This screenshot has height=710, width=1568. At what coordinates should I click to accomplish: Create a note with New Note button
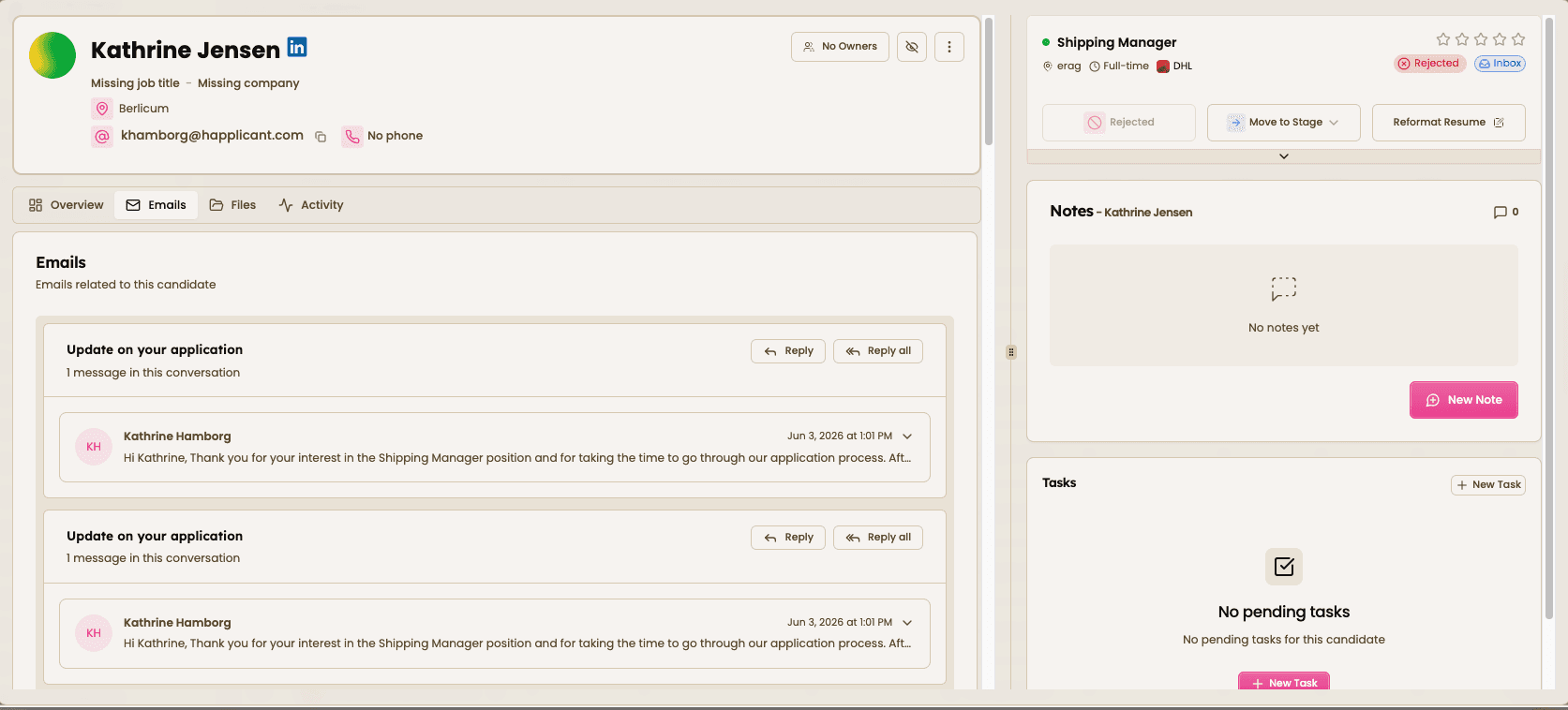[x=1464, y=400]
